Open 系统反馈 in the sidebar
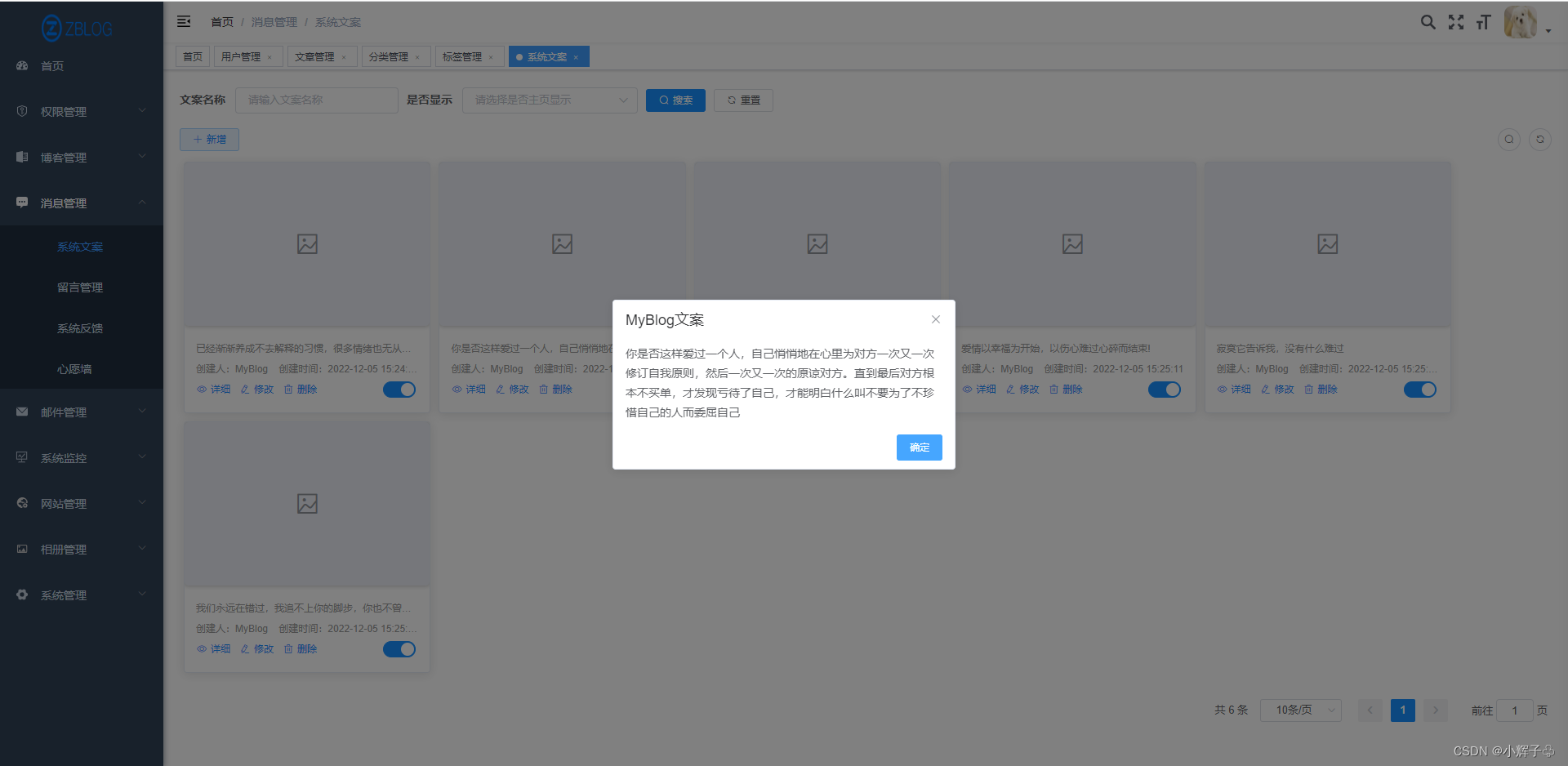 tap(80, 328)
